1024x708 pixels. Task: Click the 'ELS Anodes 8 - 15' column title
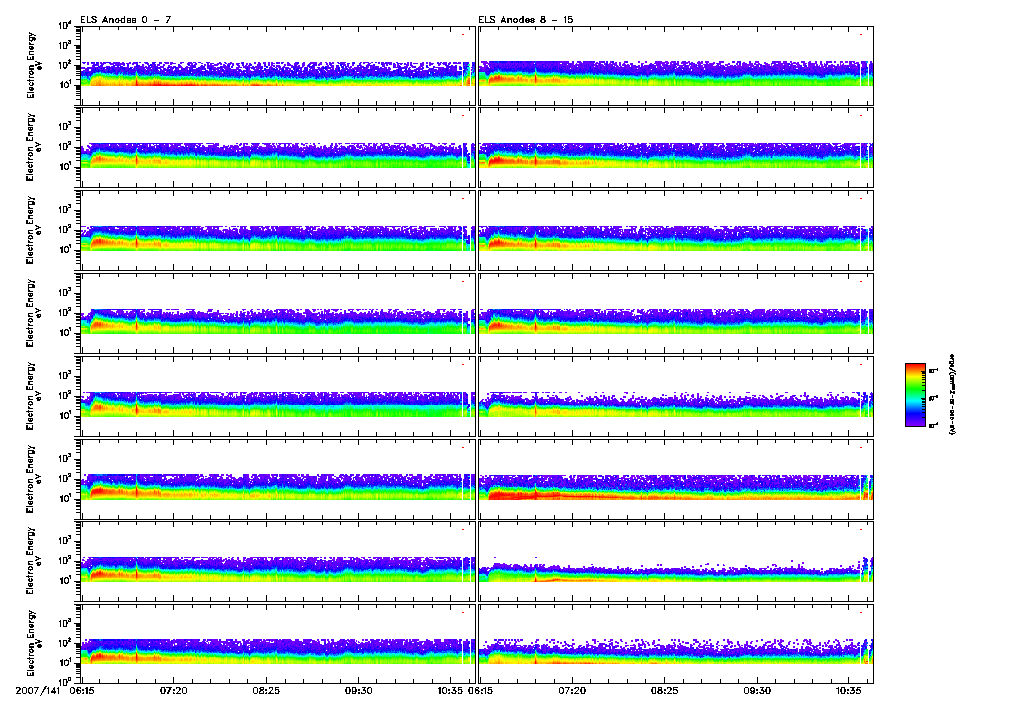pyautogui.click(x=525, y=20)
